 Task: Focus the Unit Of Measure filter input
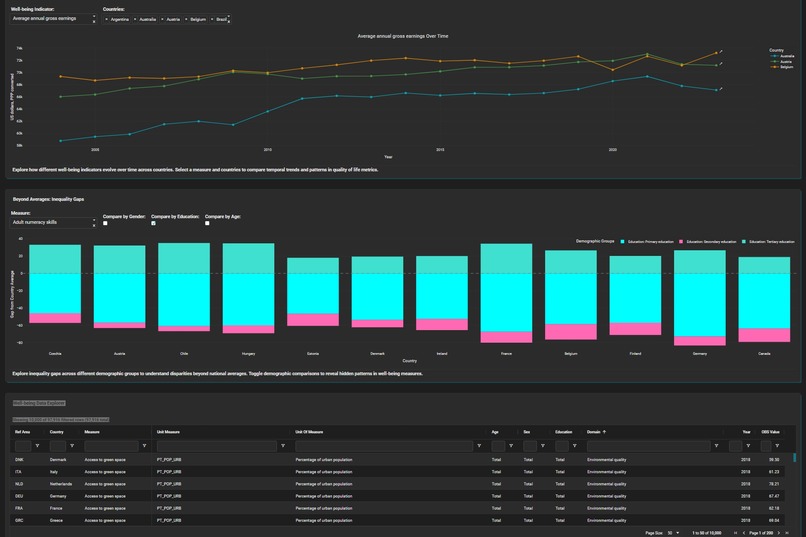(384, 446)
